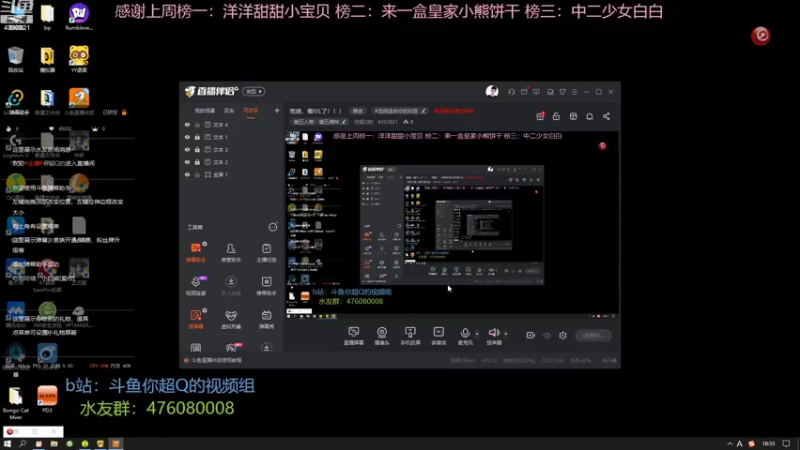Open the Recycle Bin desktop icon
The width and height of the screenshot is (800, 450).
[x=15, y=59]
